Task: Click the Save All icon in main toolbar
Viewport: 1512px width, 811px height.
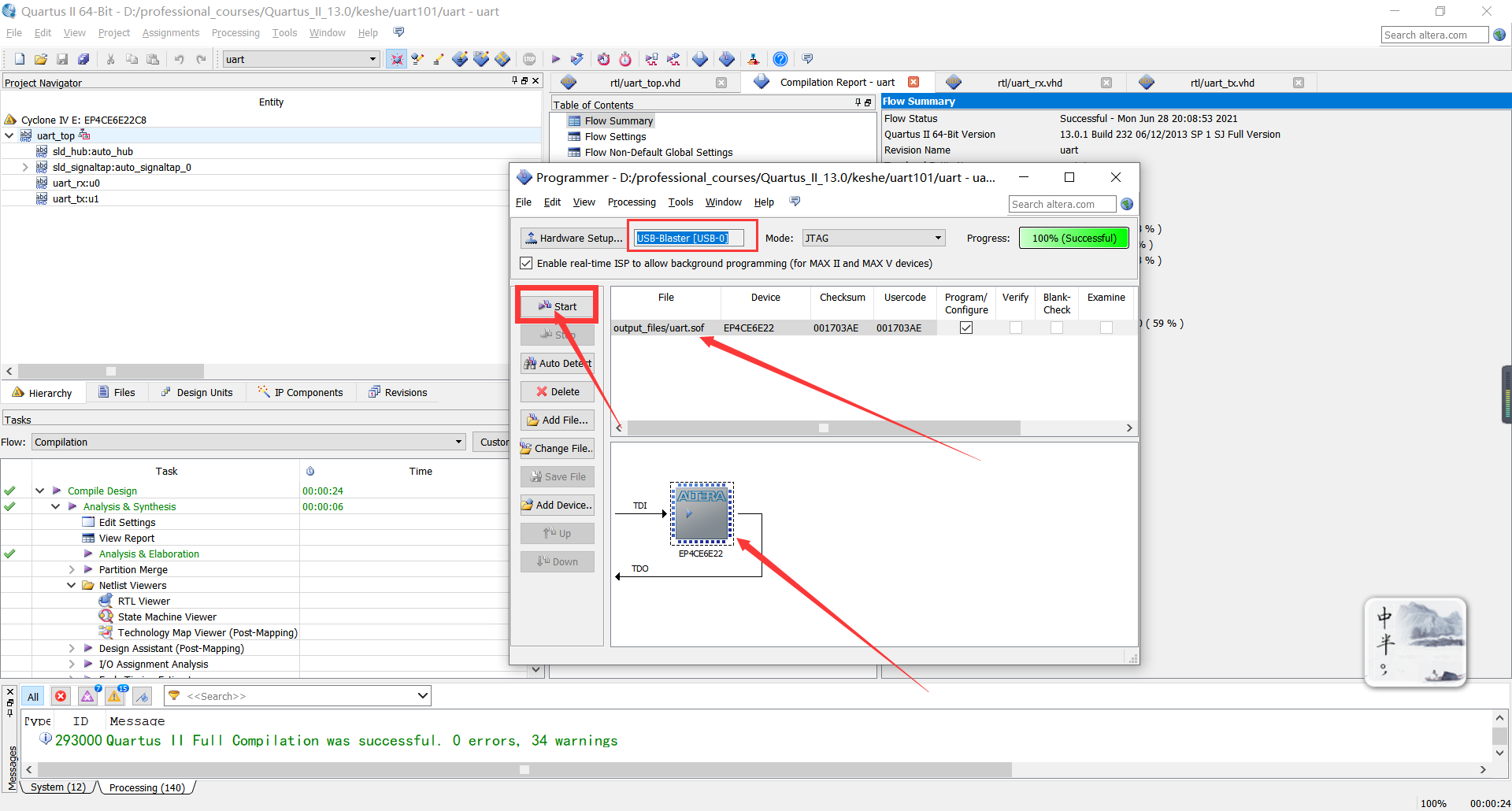Action: tap(83, 59)
